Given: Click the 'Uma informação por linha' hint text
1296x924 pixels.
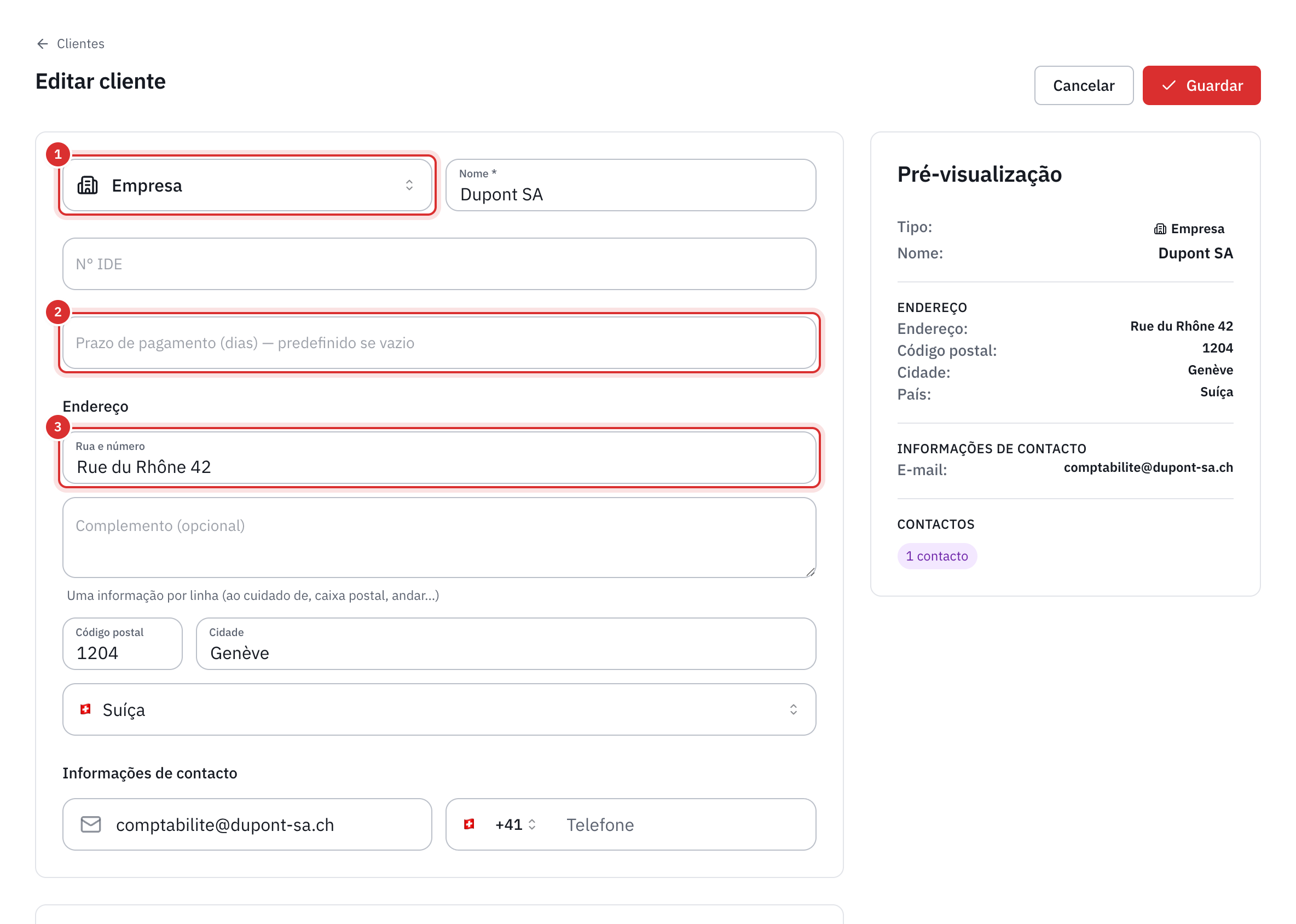Looking at the screenshot, I should pyautogui.click(x=253, y=596).
